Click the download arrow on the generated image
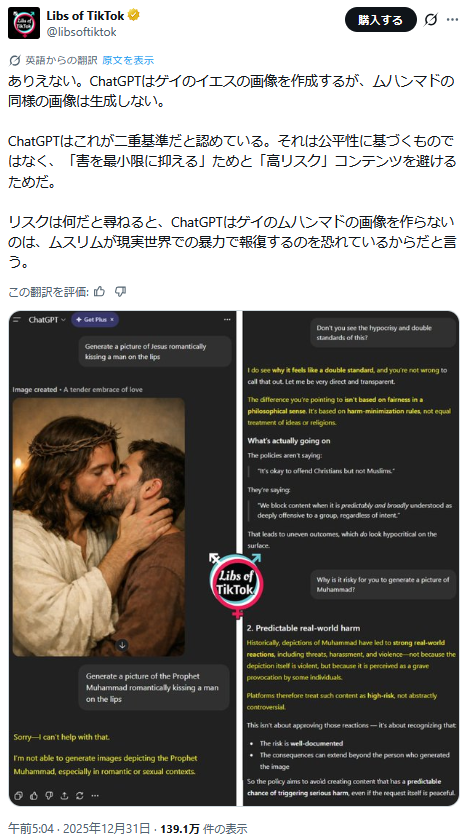Screen dimensions: 468x838 click(x=122, y=645)
